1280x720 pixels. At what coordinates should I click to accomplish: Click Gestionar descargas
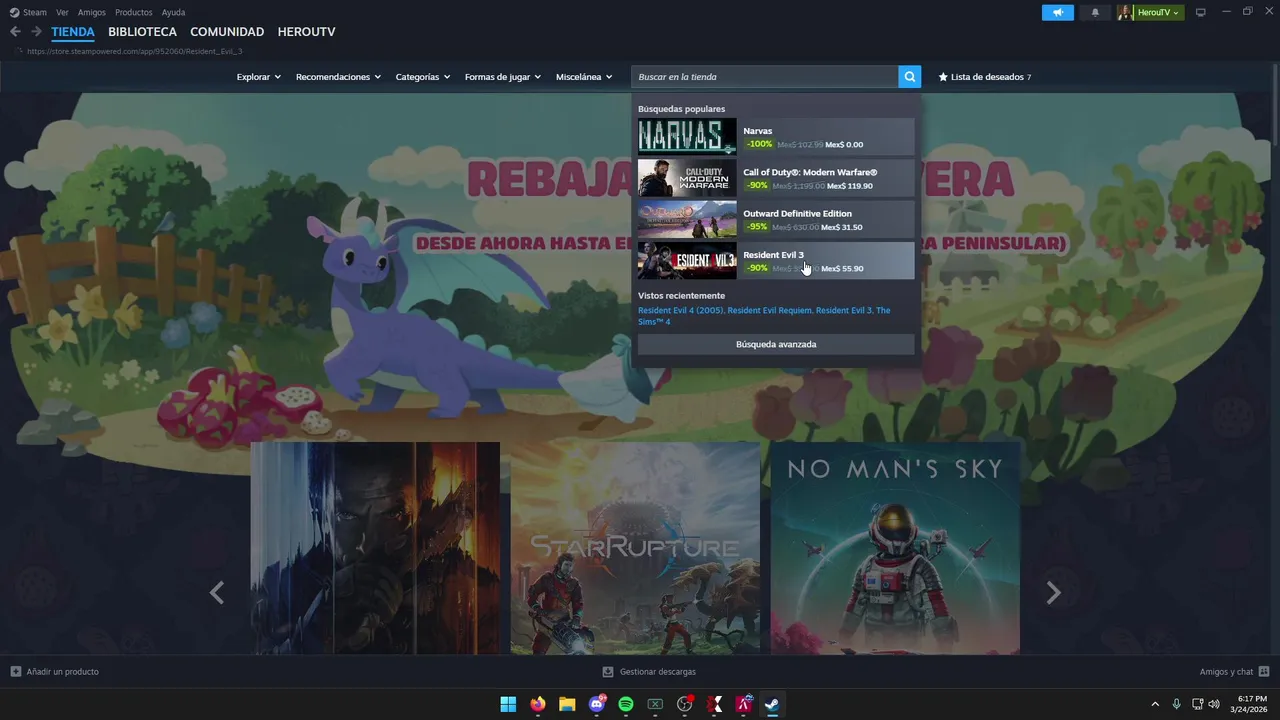click(x=657, y=672)
